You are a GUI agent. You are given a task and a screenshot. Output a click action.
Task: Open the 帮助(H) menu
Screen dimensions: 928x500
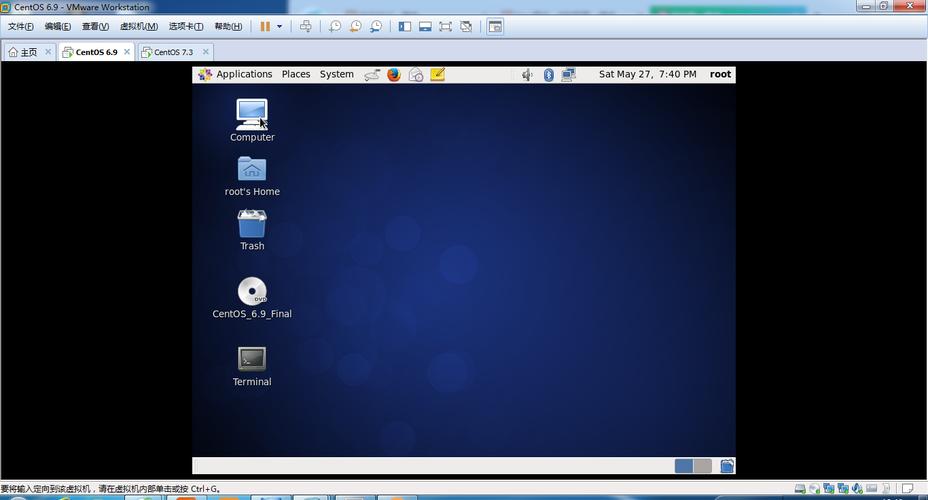(x=228, y=27)
